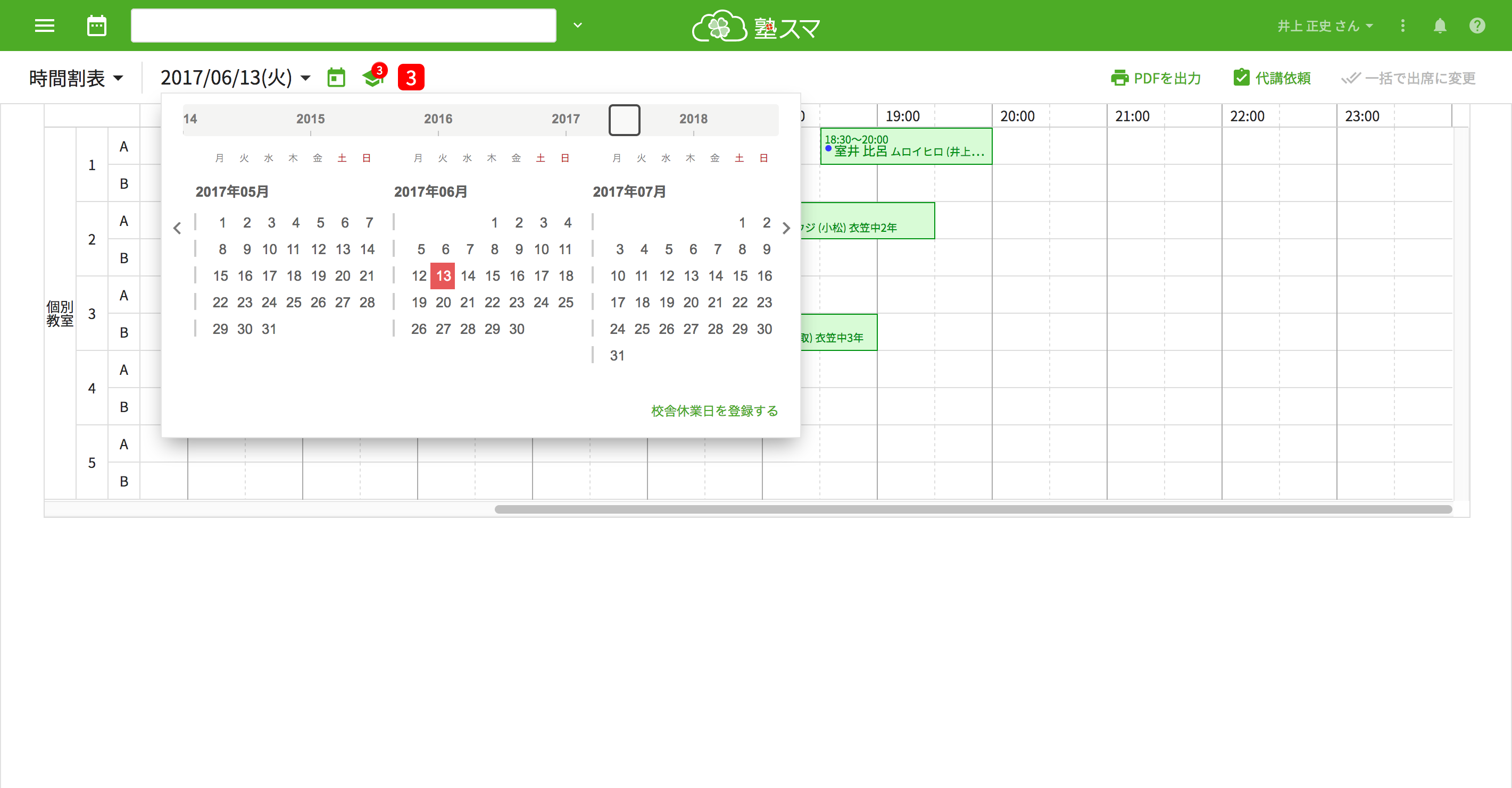Click the 室井 比呂 lesson block at 18:30
This screenshot has height=788, width=1512.
(906, 147)
